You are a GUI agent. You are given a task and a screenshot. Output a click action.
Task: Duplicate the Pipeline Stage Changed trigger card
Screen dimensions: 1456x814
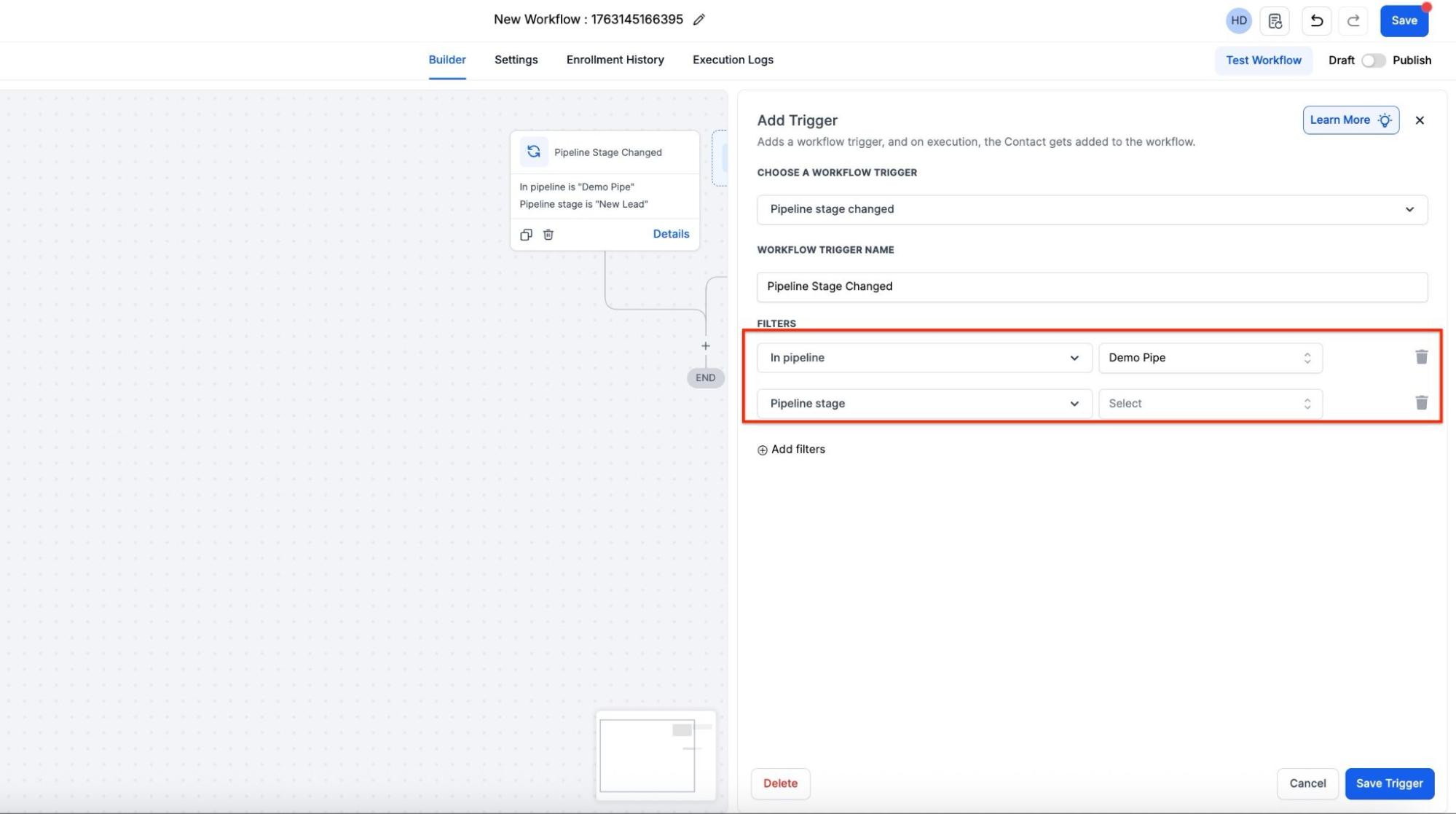(x=526, y=235)
